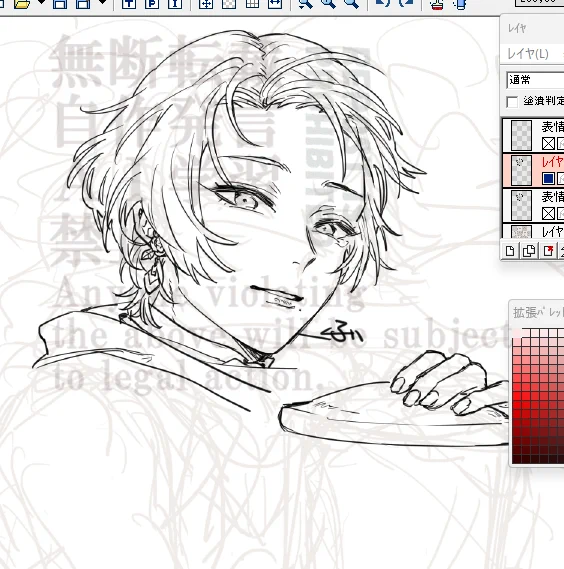Click the 拡張パレット palette title bar
564x569 pixels.
(x=537, y=313)
